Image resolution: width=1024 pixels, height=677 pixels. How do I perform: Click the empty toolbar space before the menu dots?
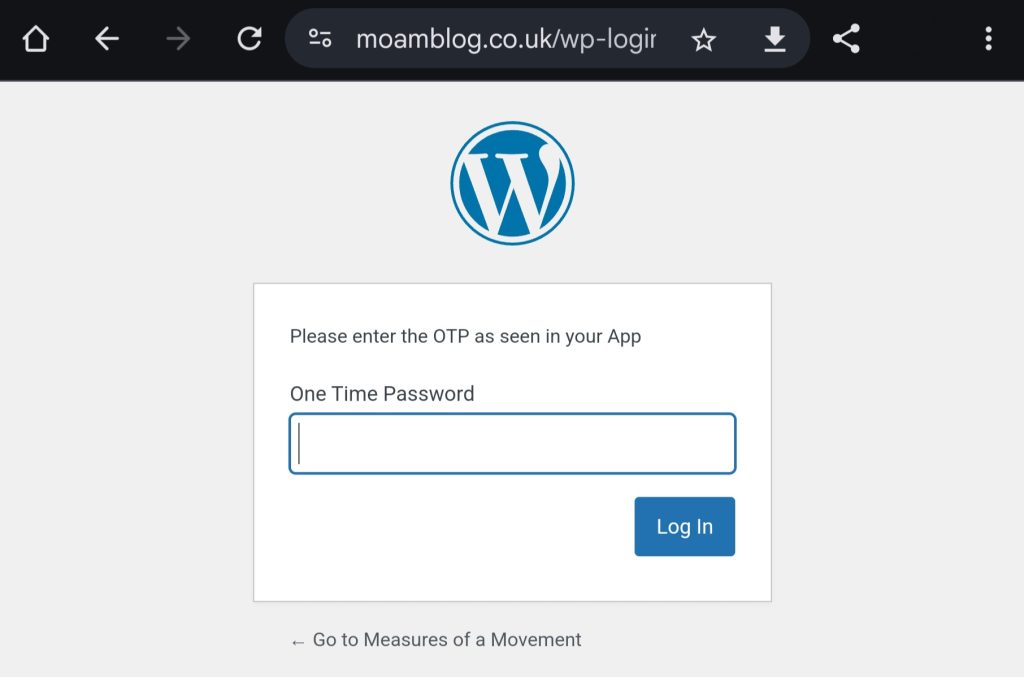point(918,39)
